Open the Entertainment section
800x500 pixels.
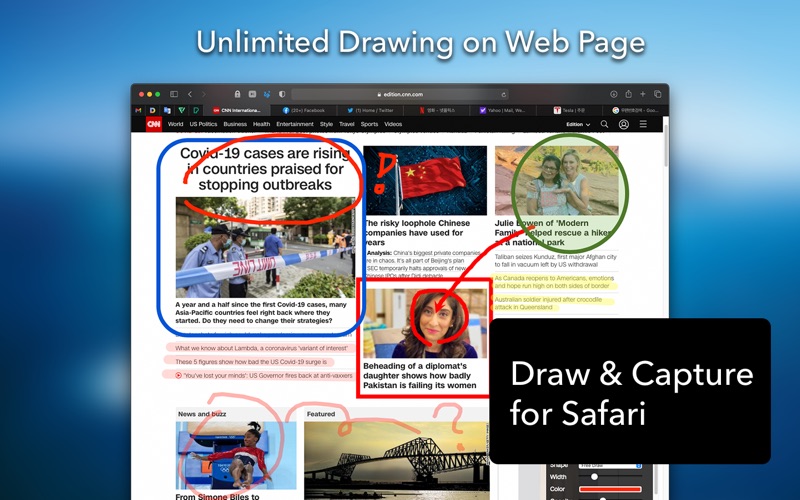pyautogui.click(x=295, y=124)
